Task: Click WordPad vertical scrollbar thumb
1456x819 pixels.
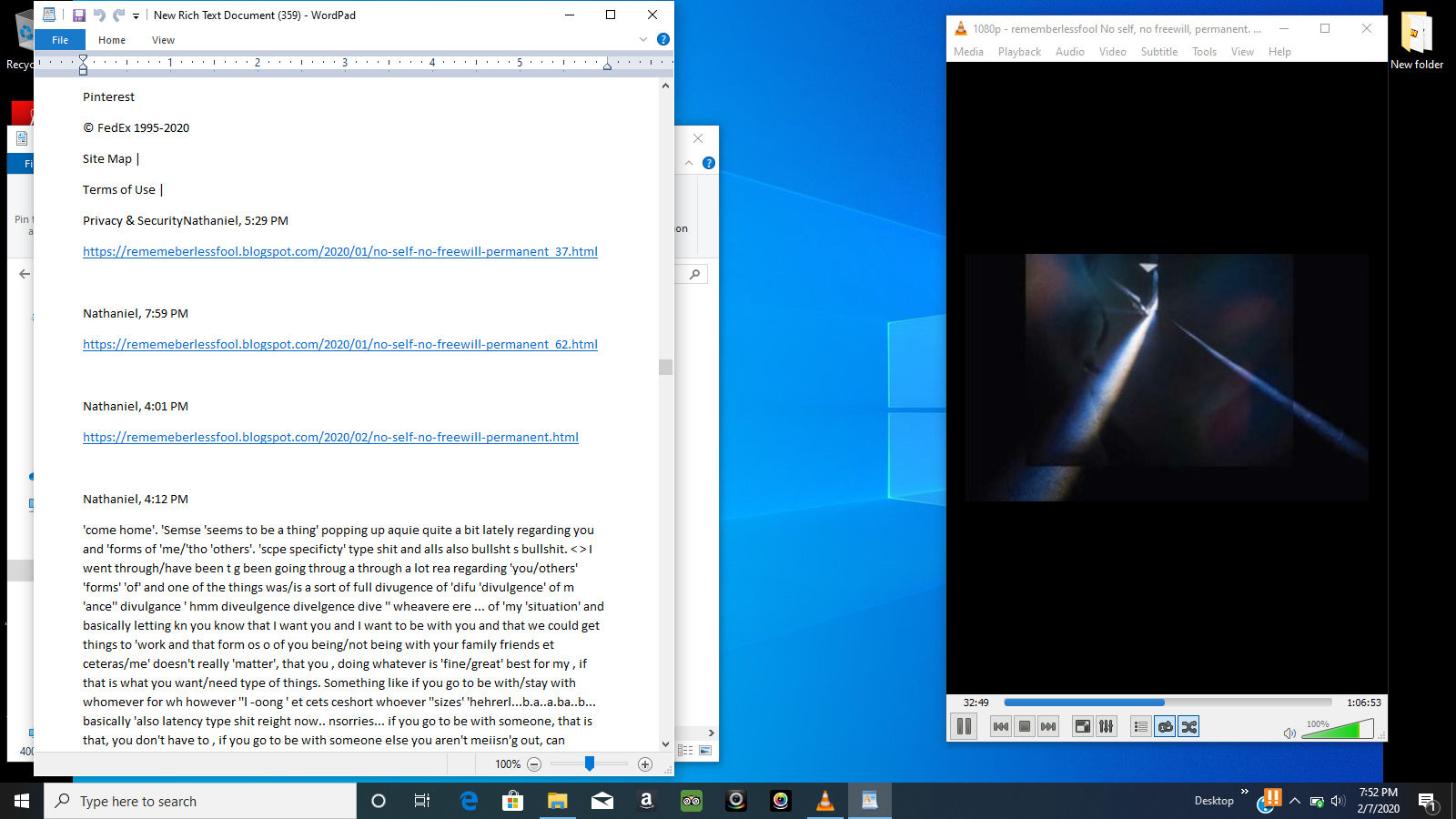Action: tap(666, 367)
